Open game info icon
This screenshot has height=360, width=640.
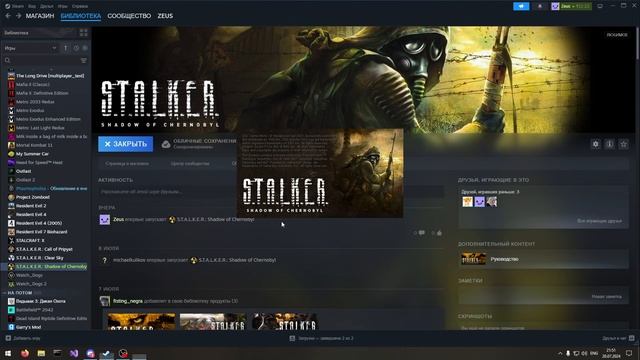coord(609,144)
